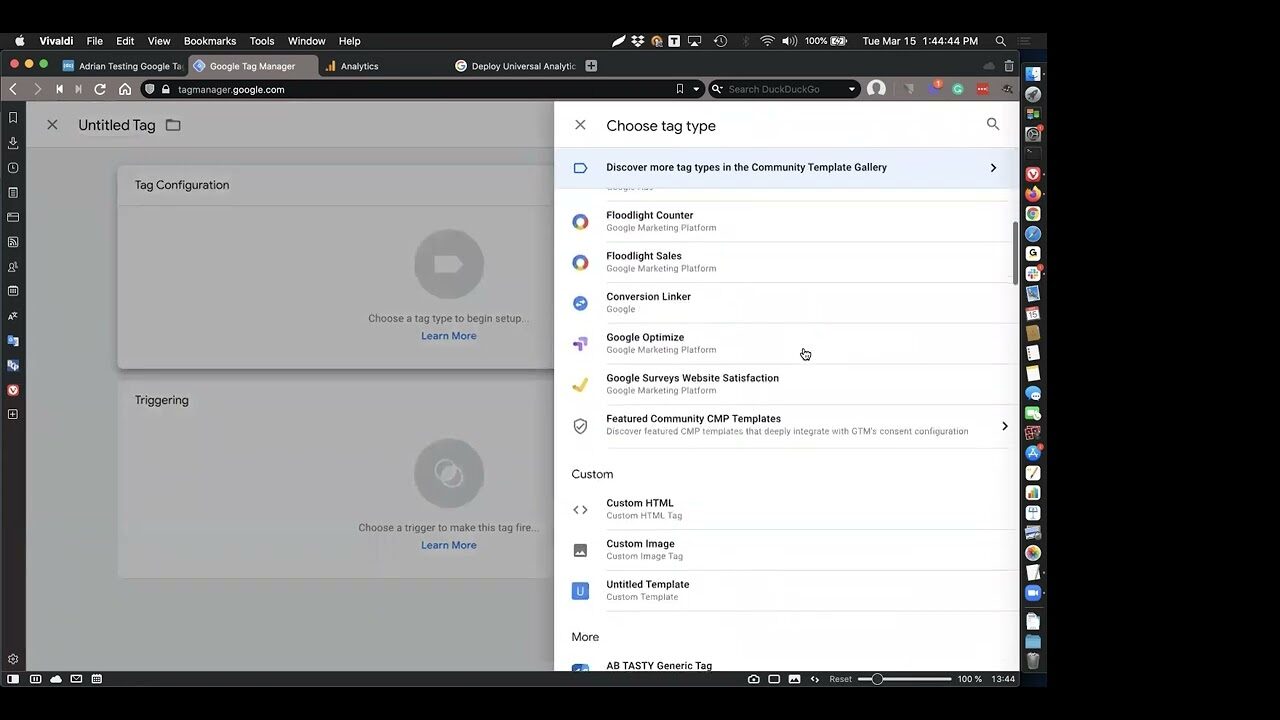Close the Choose tag type panel
The width and height of the screenshot is (1280, 720).
[580, 125]
